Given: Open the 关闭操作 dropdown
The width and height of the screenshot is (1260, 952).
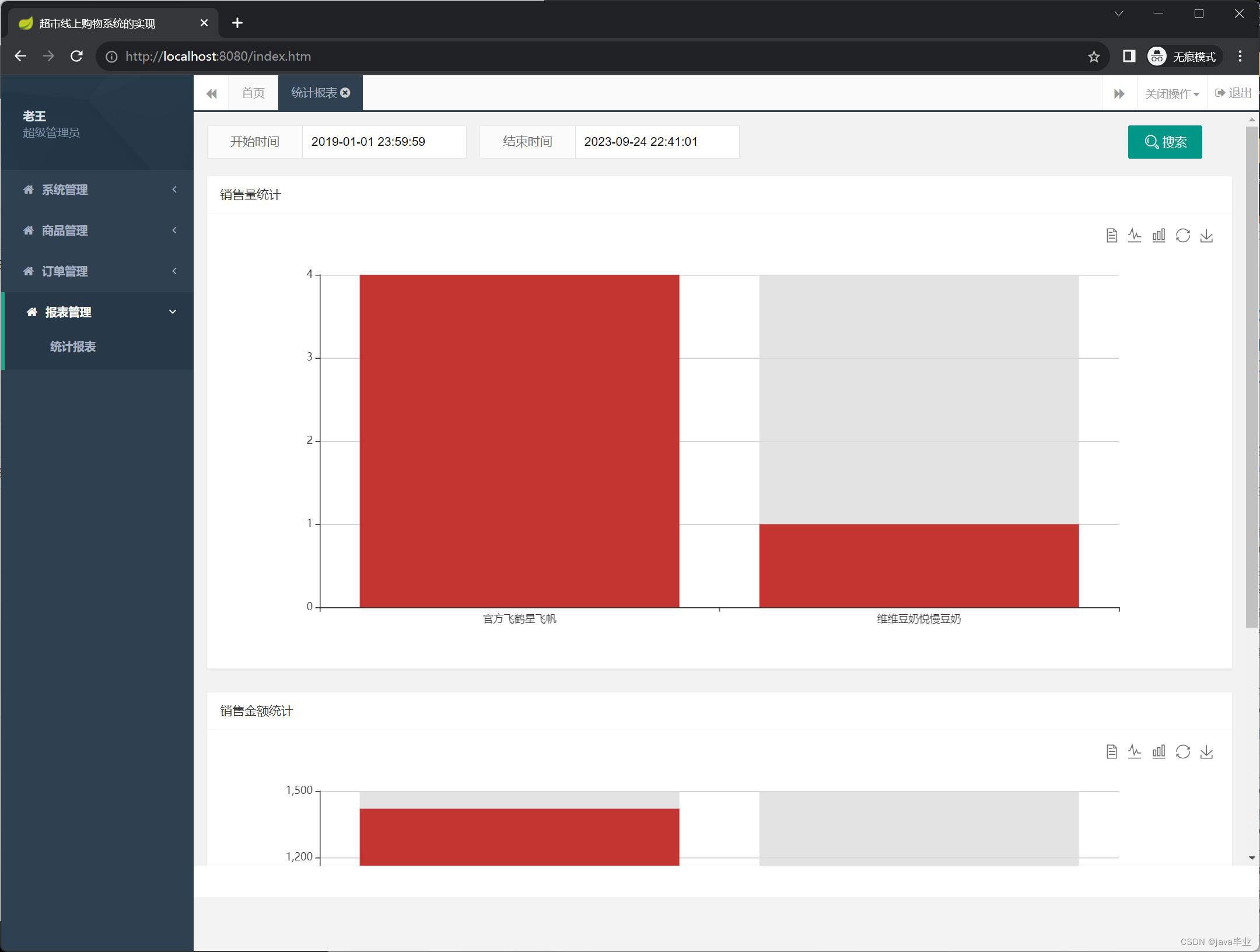Looking at the screenshot, I should (x=1171, y=93).
